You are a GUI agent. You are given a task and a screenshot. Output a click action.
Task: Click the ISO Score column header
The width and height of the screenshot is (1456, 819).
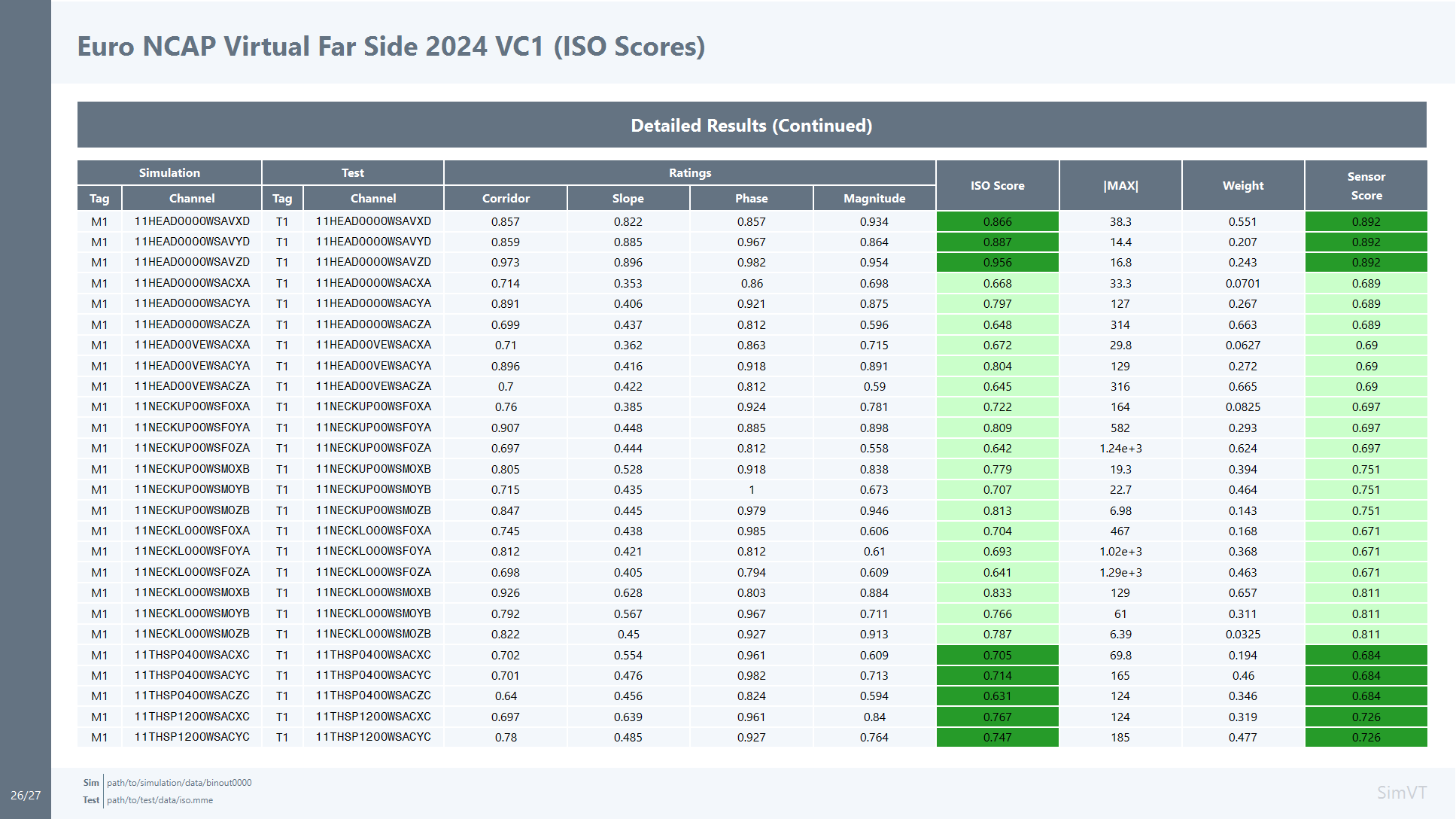[x=997, y=185]
